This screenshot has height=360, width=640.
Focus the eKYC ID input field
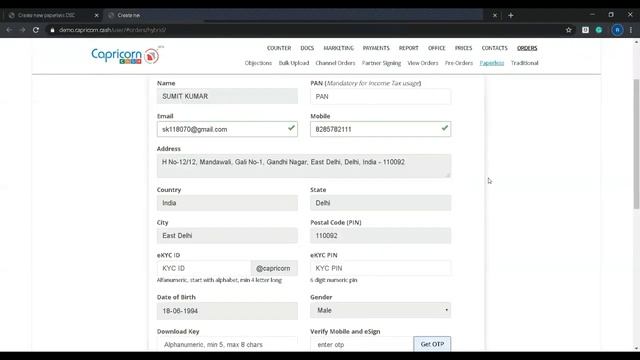[204, 268]
